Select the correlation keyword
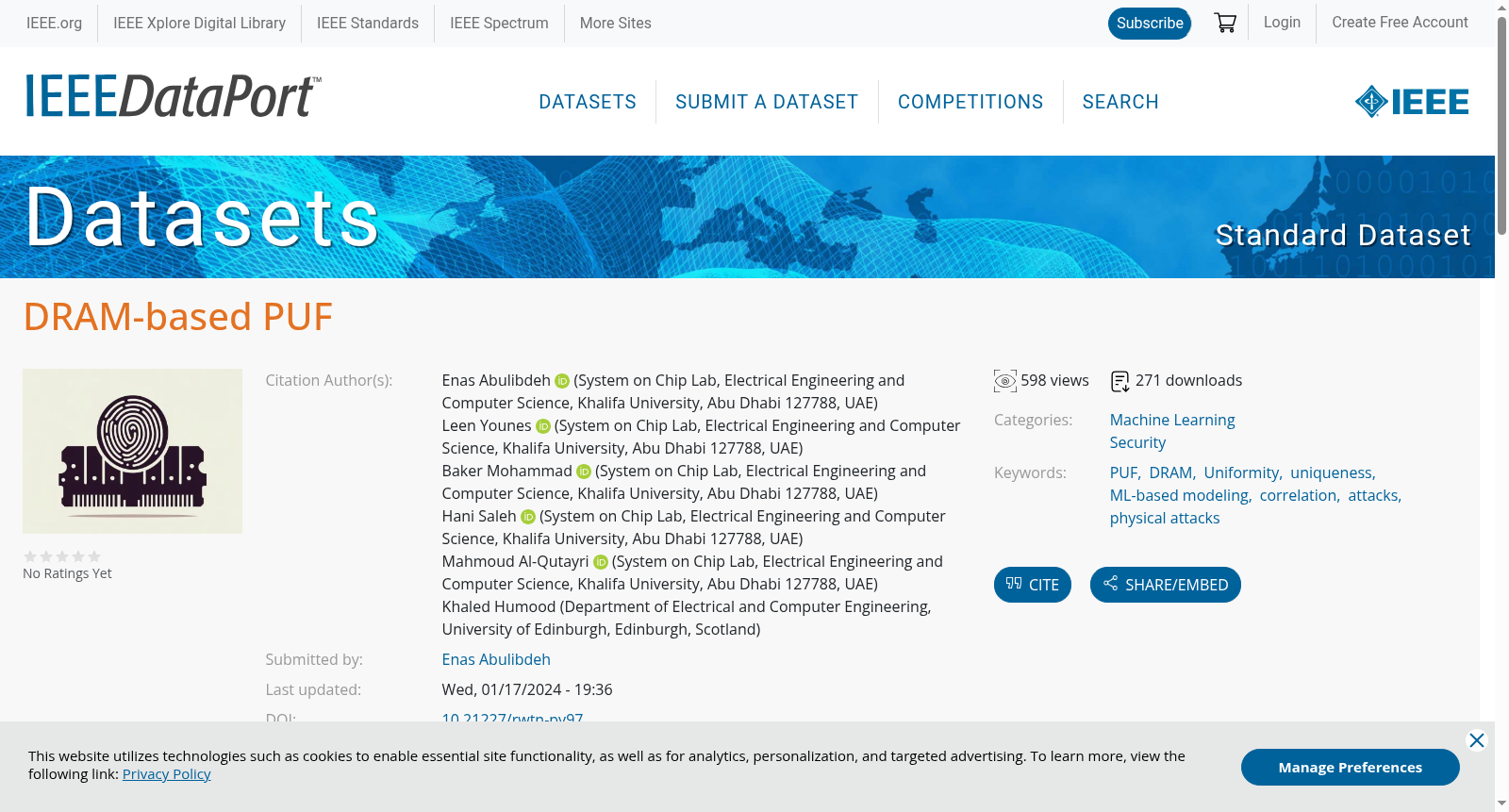This screenshot has width=1509, height=812. (x=1299, y=495)
